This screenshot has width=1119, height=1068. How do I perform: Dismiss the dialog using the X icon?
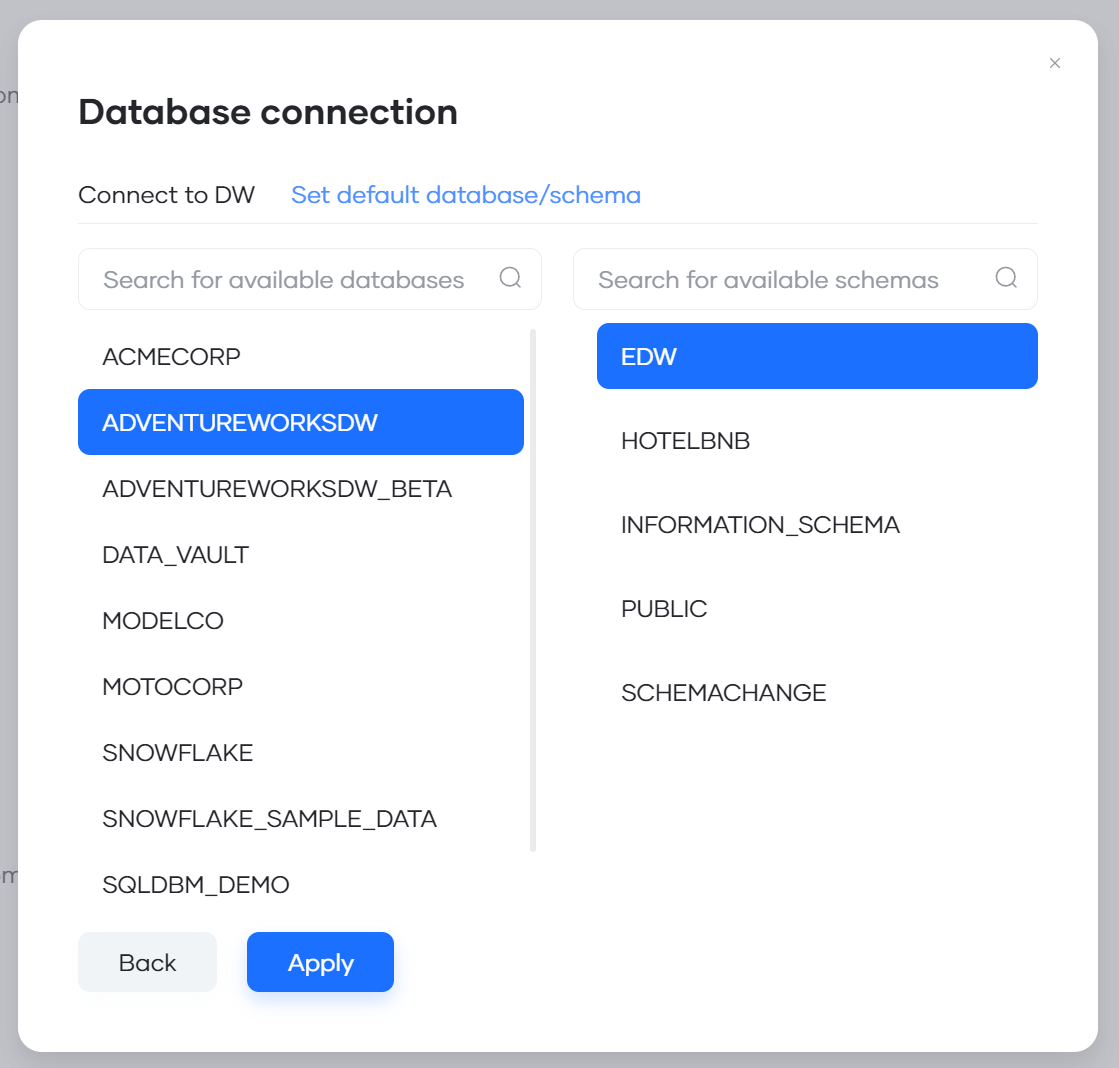[x=1055, y=63]
